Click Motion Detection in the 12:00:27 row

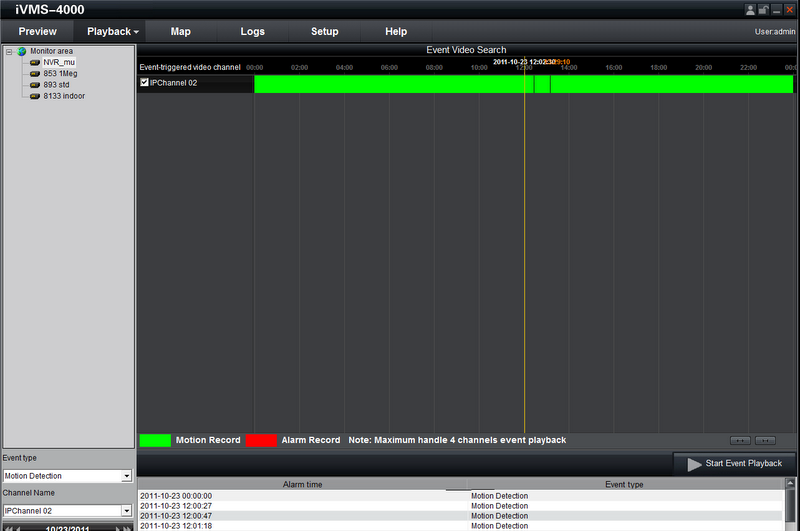[x=499, y=506]
